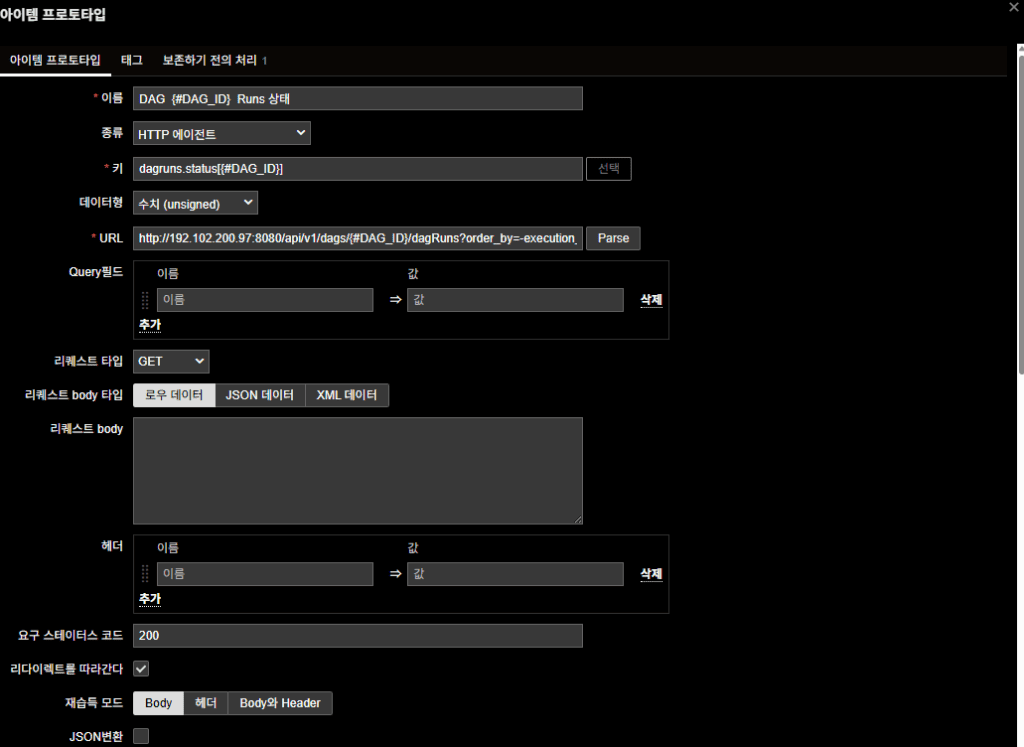The width and height of the screenshot is (1024, 747).
Task: Click drag handle icon in Query필드 row
Action: pos(145,300)
